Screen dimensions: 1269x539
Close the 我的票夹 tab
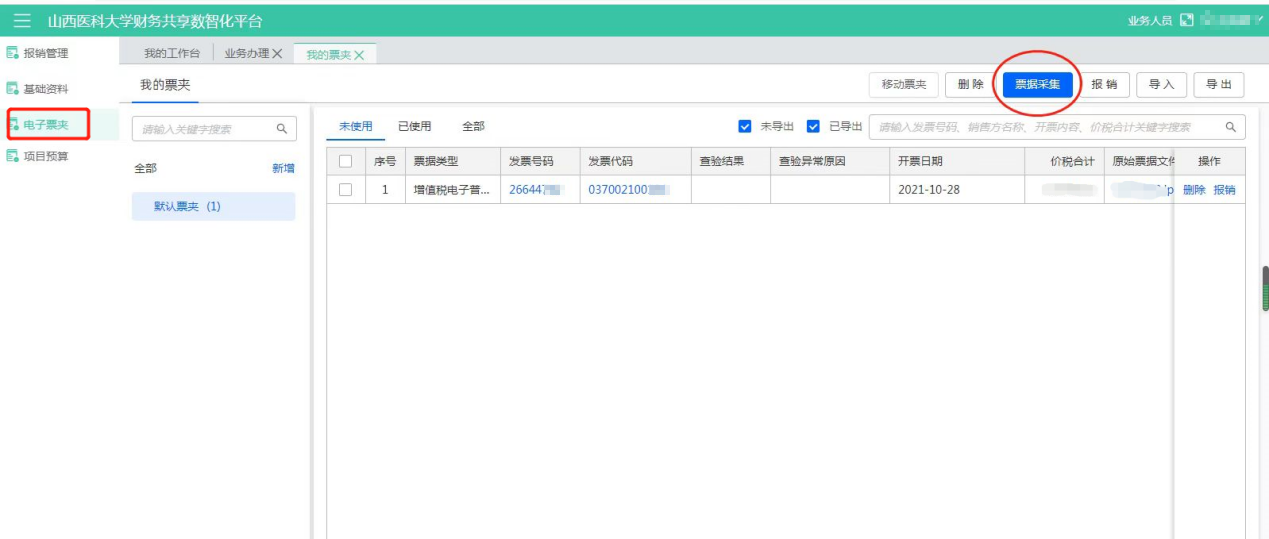tap(359, 55)
